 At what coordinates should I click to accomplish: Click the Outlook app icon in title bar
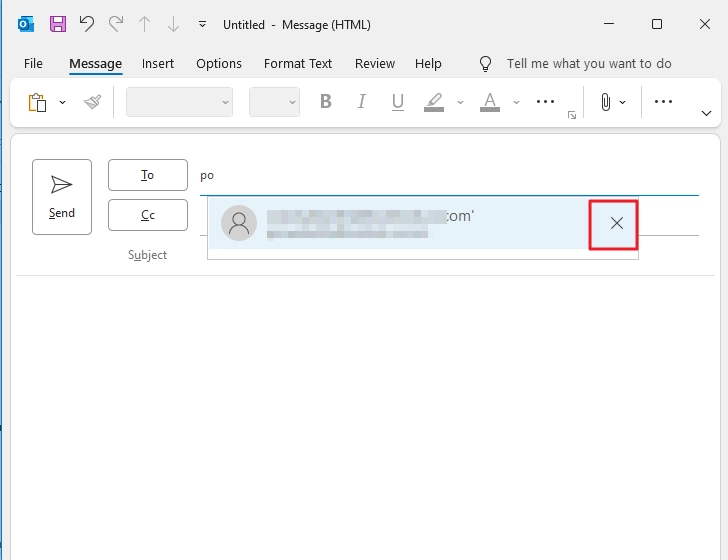(x=26, y=24)
